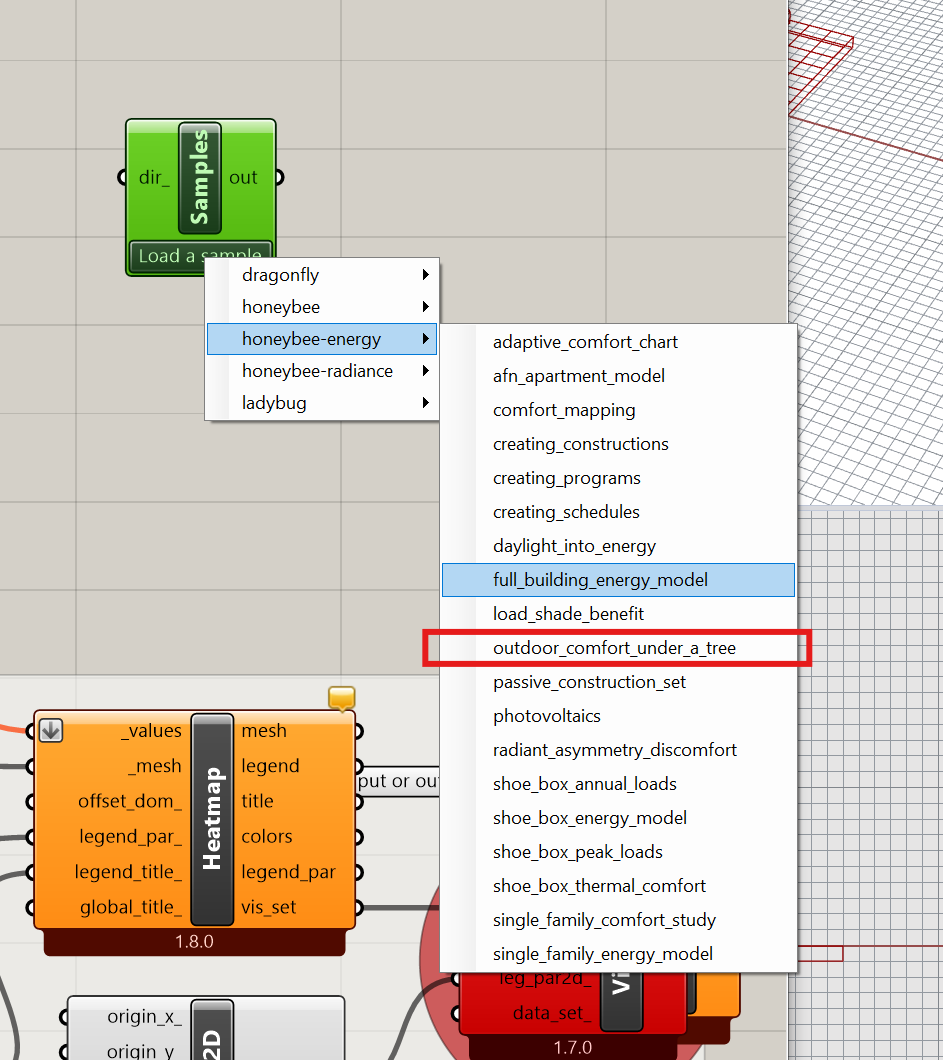Screen dimensions: 943x1060
Task: Expand the dragonfly submenu arrow
Action: tap(425, 274)
